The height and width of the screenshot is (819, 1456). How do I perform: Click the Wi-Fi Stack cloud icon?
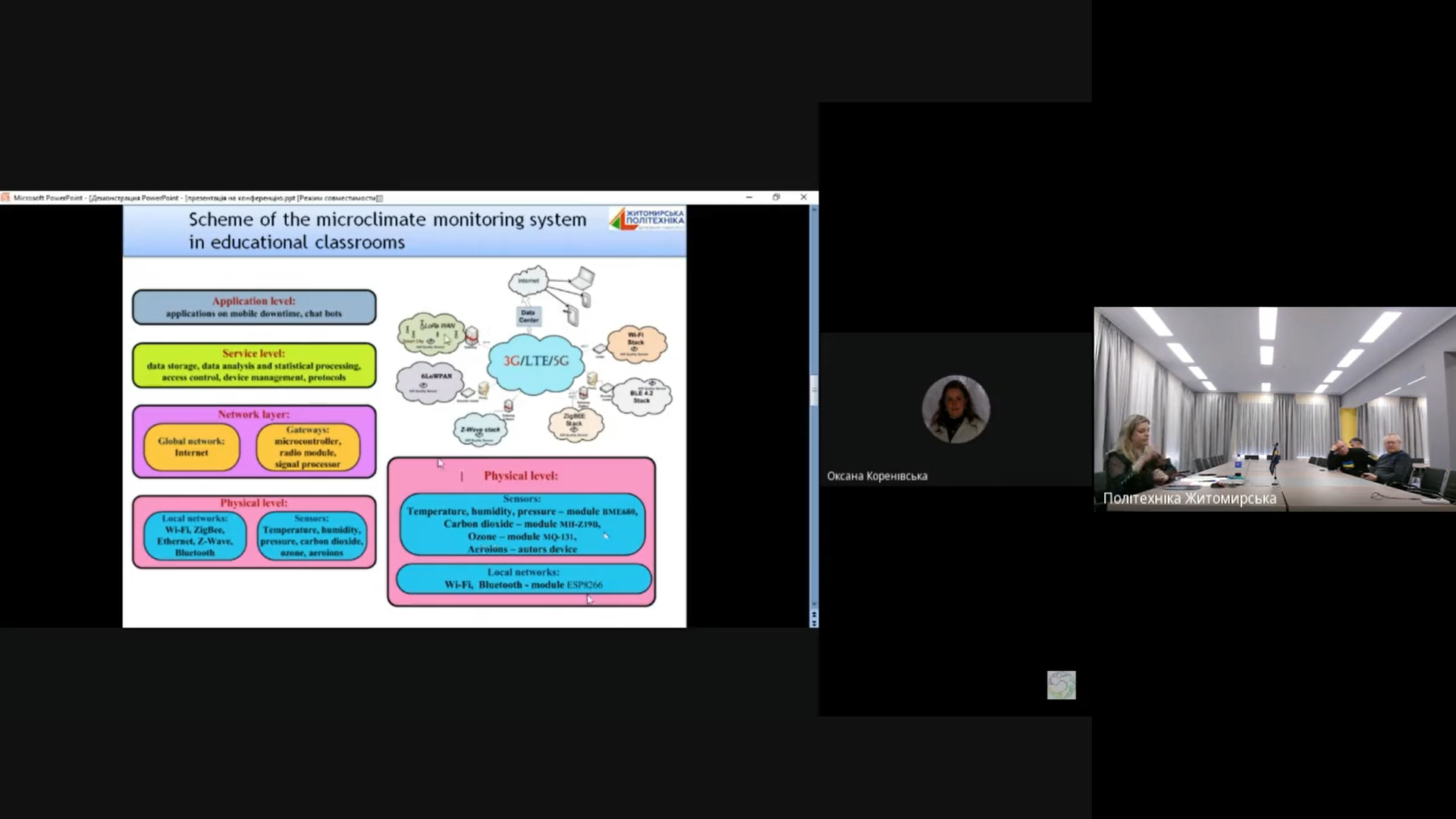point(635,344)
